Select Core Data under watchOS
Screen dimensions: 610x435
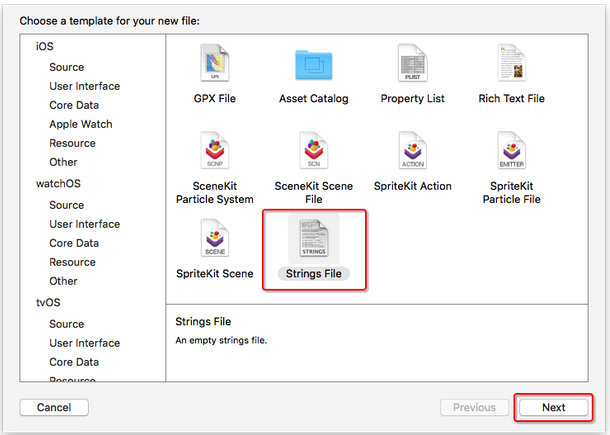tap(74, 243)
